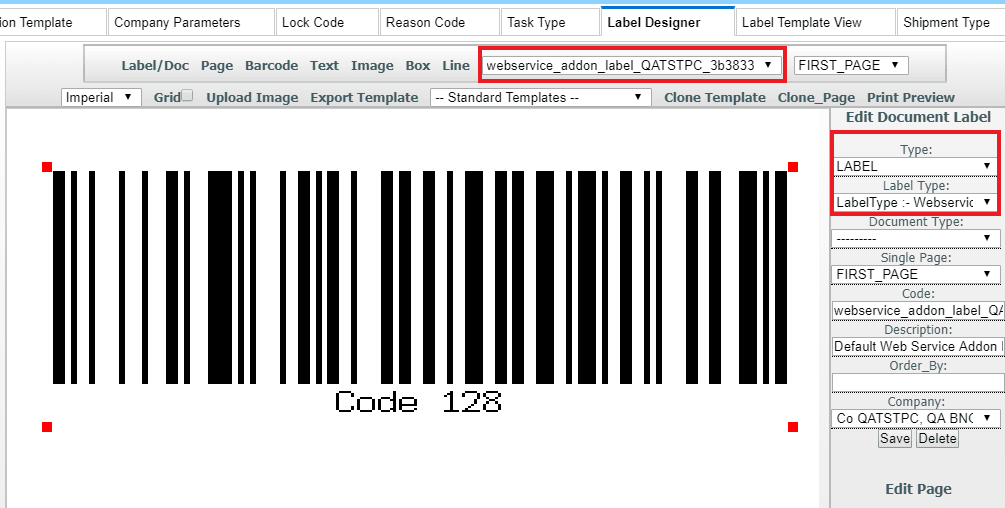Select the Label Designer tab

point(668,22)
